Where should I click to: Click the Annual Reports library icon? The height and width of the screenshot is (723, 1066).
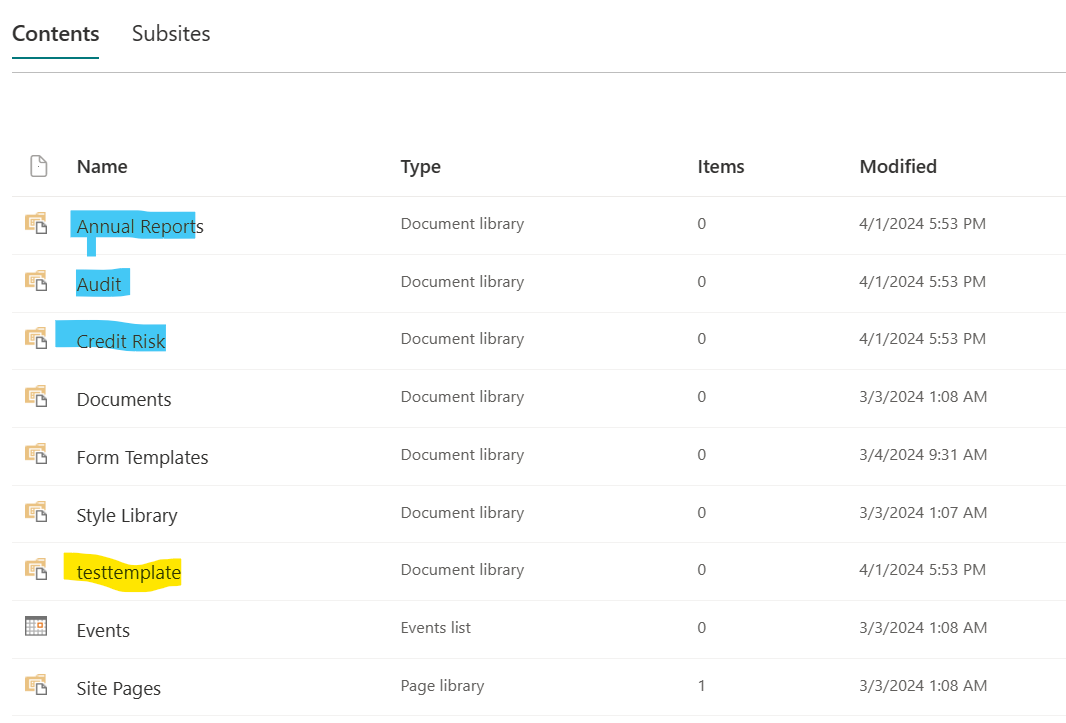click(36, 223)
